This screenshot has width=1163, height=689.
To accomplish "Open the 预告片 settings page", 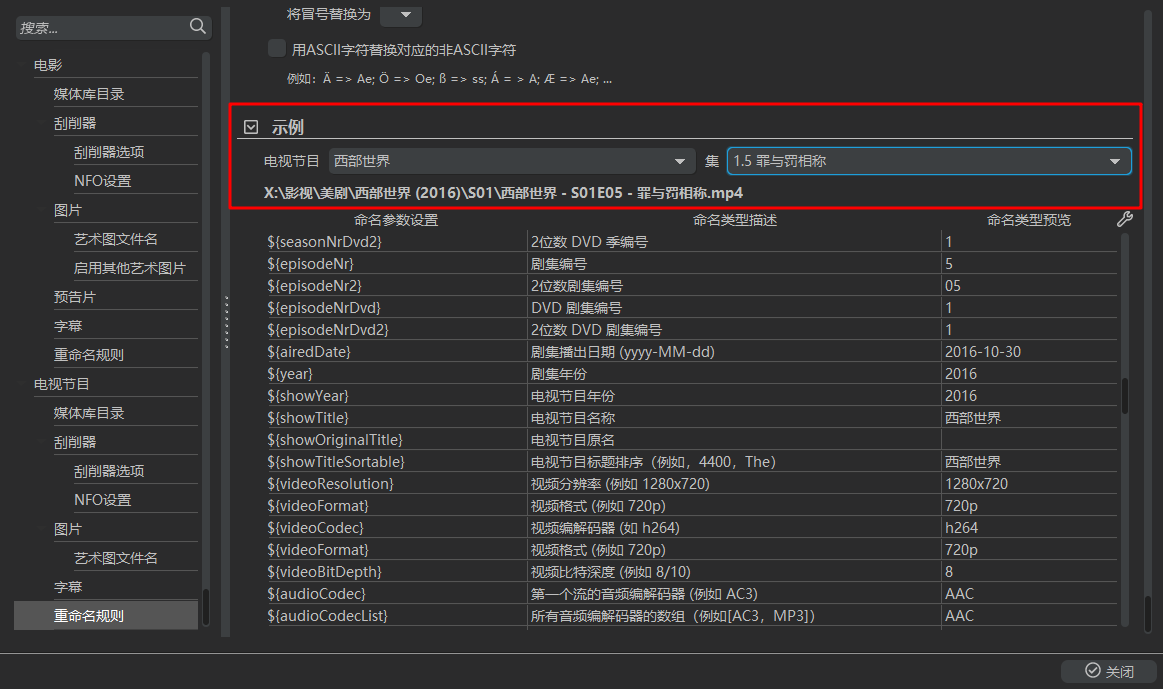I will (x=75, y=297).
